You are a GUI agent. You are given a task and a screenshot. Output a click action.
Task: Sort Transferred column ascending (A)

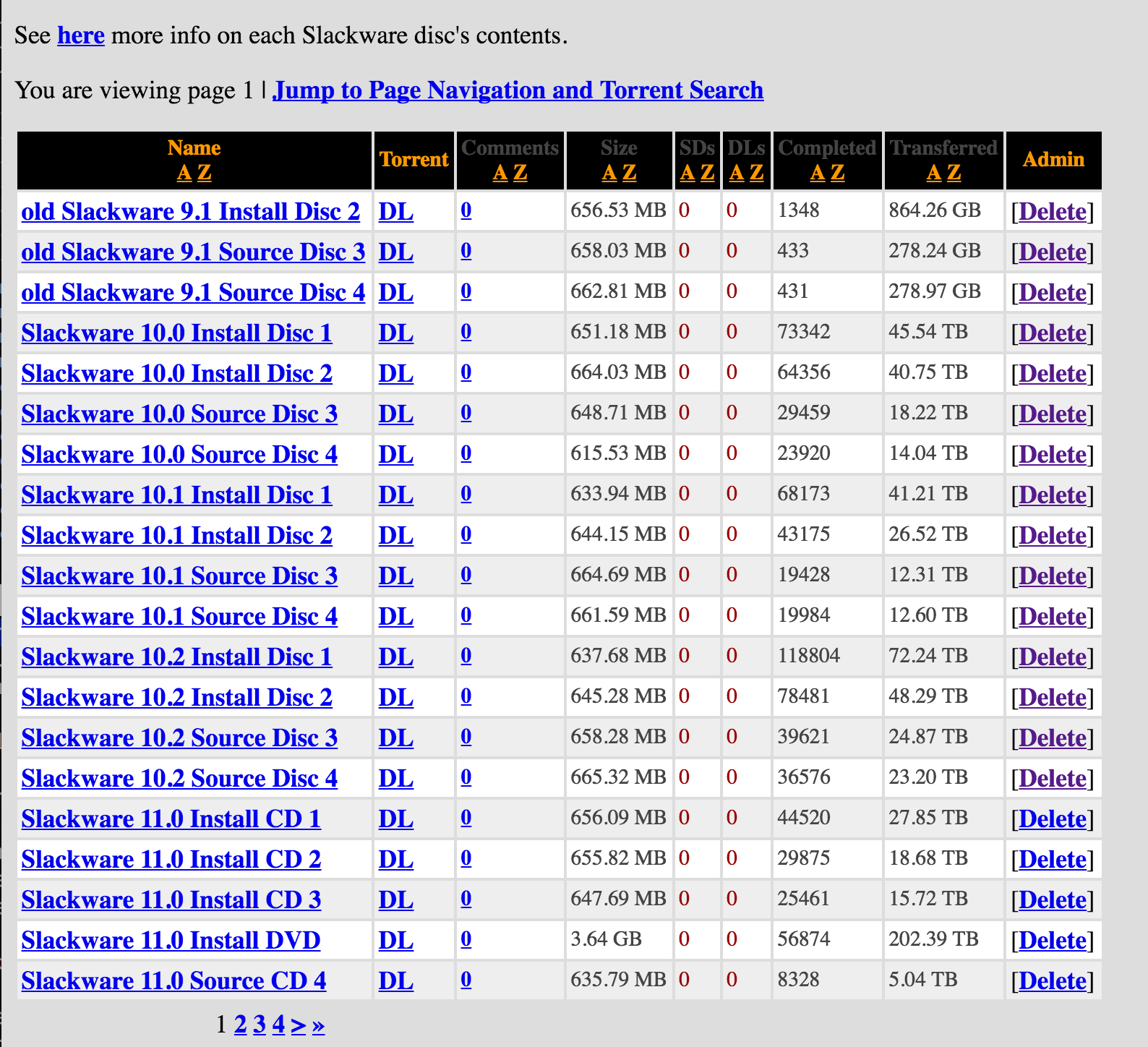(934, 173)
